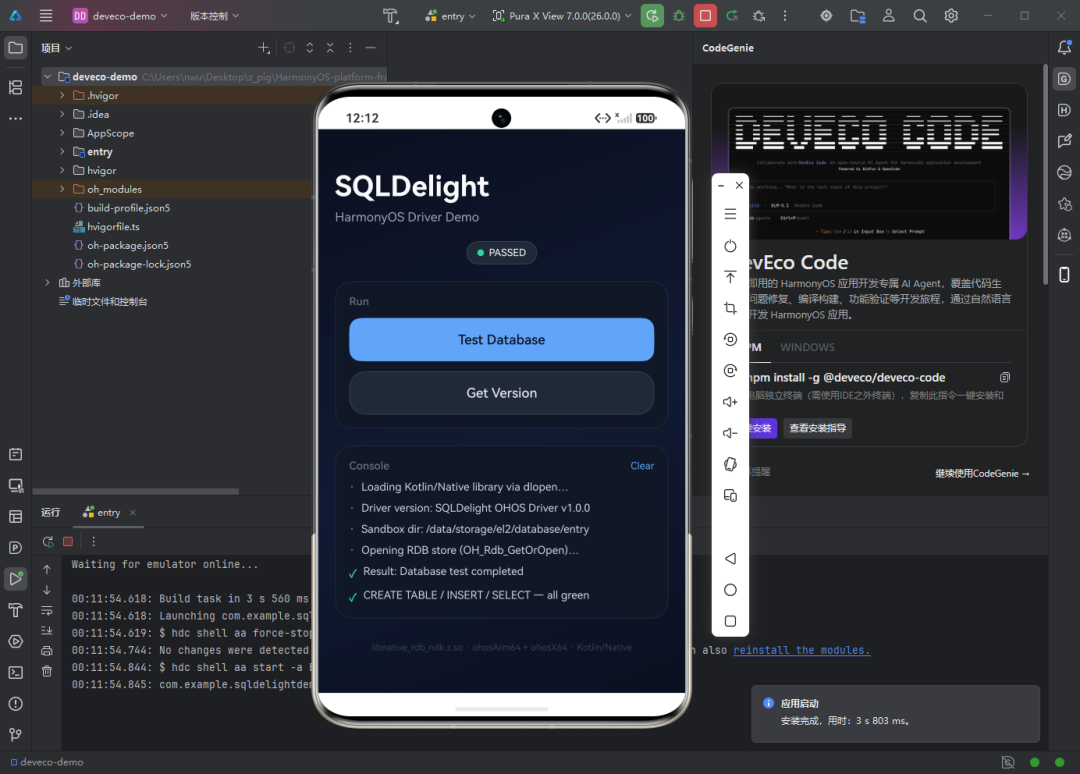1080x774 pixels.
Task: Lower emulator volume
Action: (730, 433)
